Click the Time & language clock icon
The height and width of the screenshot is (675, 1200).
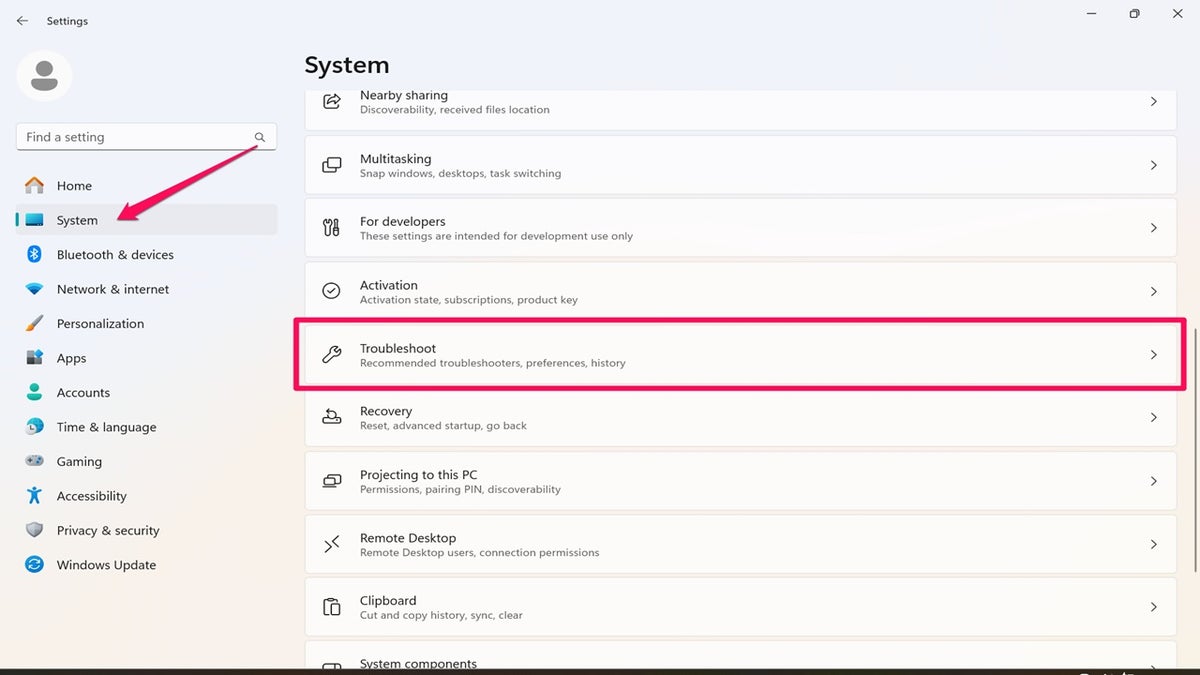coord(35,427)
